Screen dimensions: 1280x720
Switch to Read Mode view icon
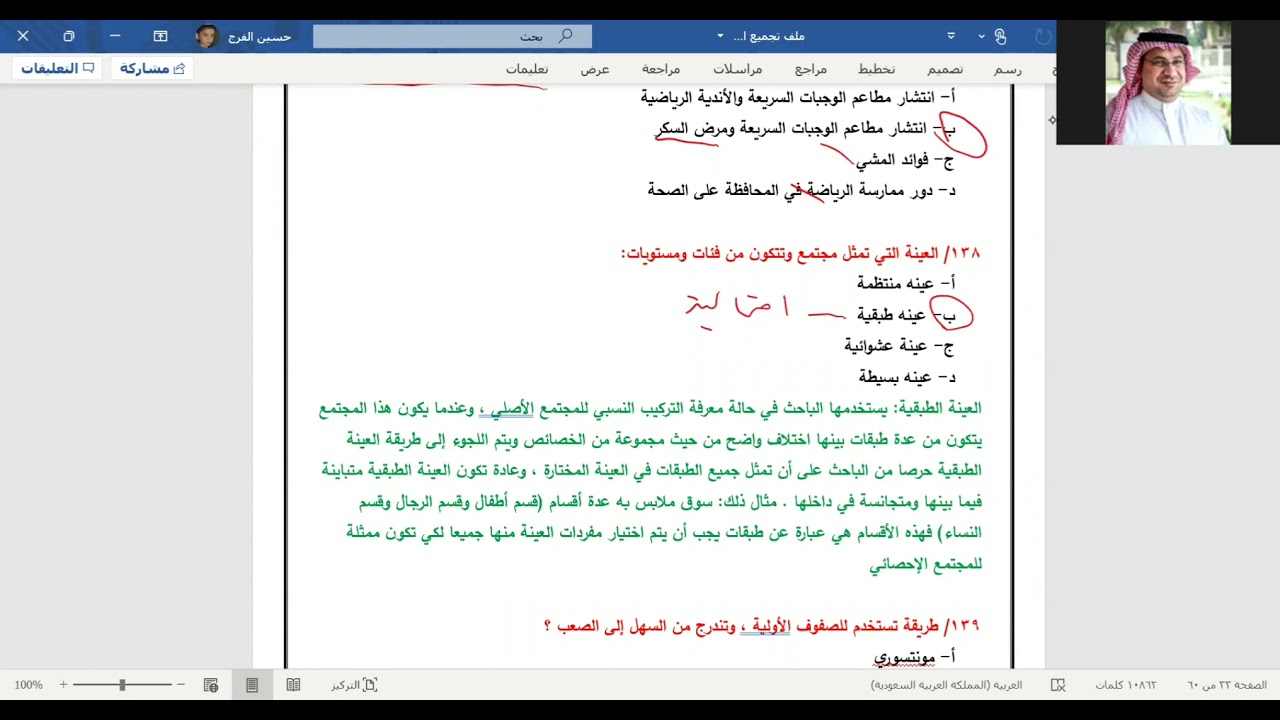coord(293,685)
